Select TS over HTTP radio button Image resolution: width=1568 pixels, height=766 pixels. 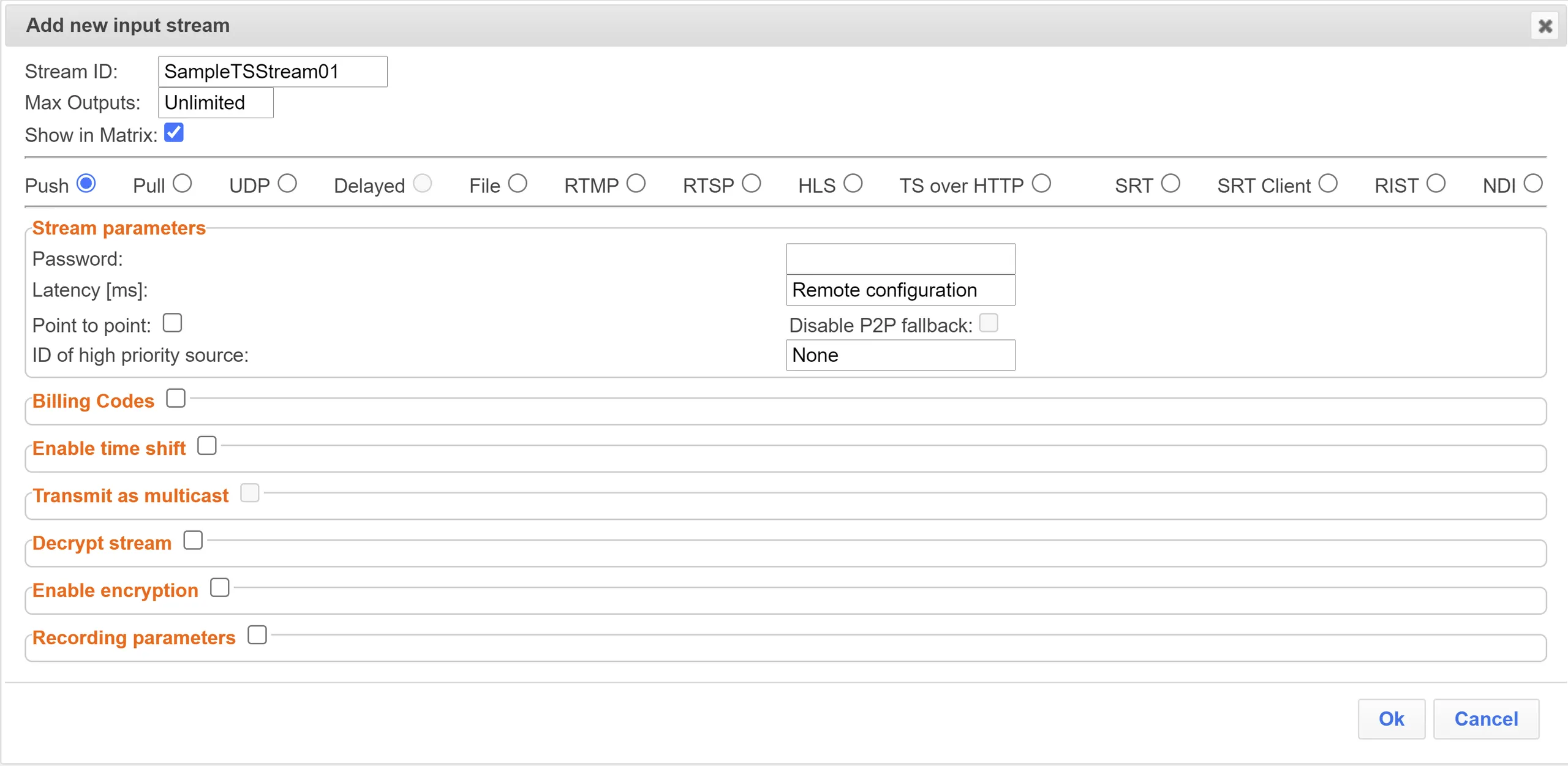[x=1041, y=184]
